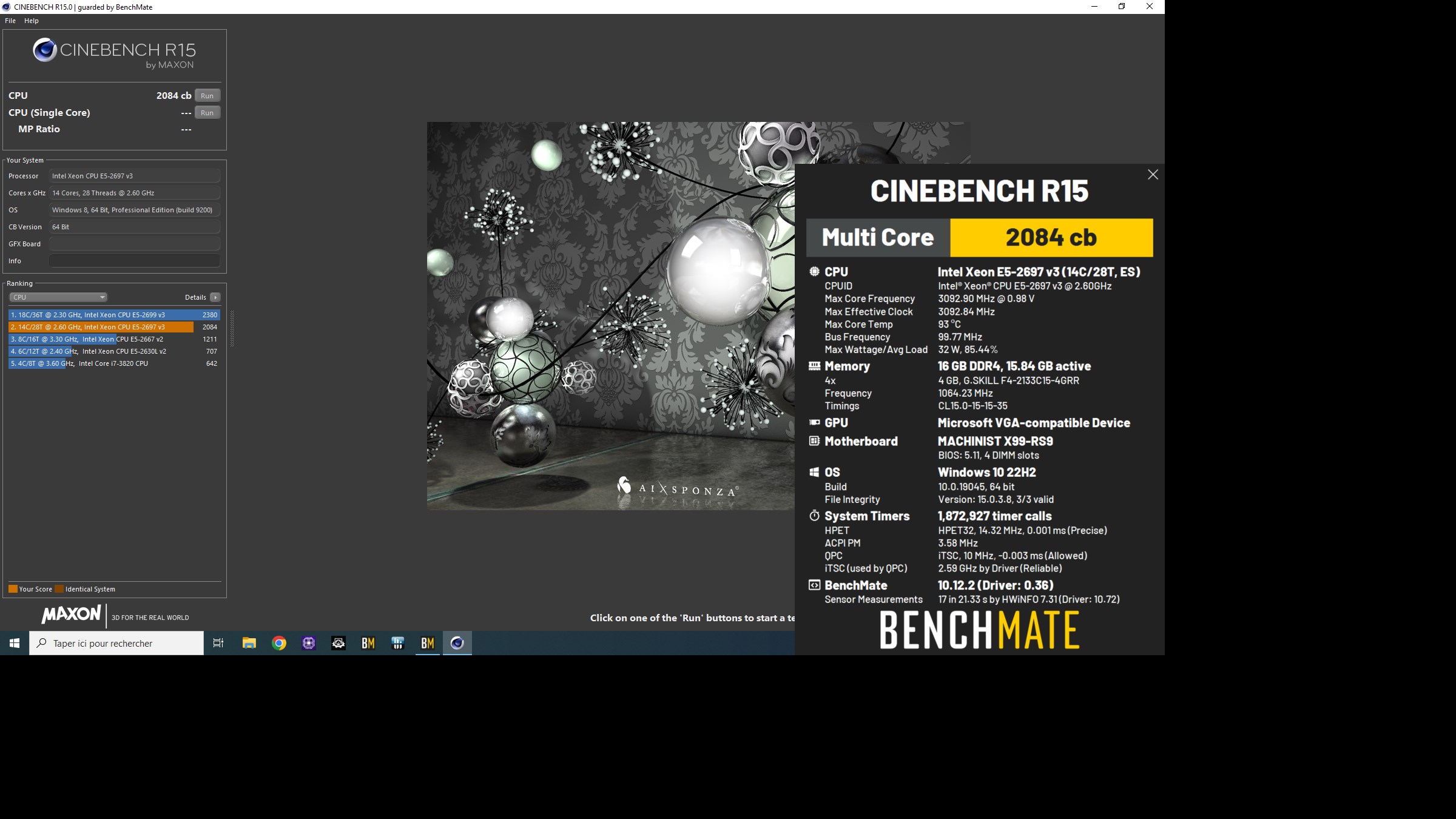
Task: Click the Motherboard icon in BenchMate panel
Action: [x=814, y=441]
